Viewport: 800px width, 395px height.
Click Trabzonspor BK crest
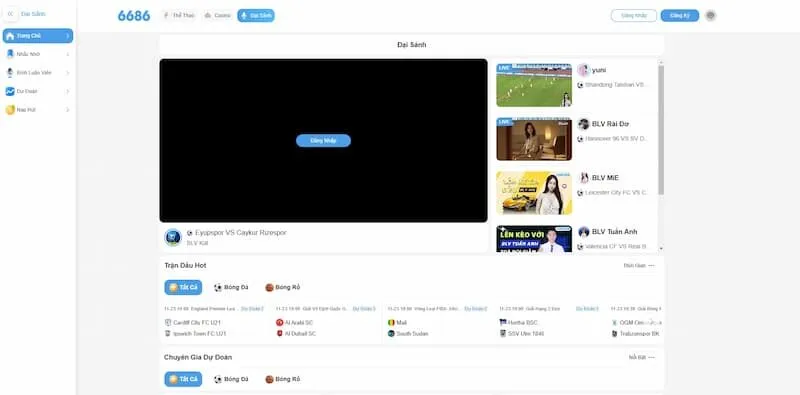click(614, 333)
